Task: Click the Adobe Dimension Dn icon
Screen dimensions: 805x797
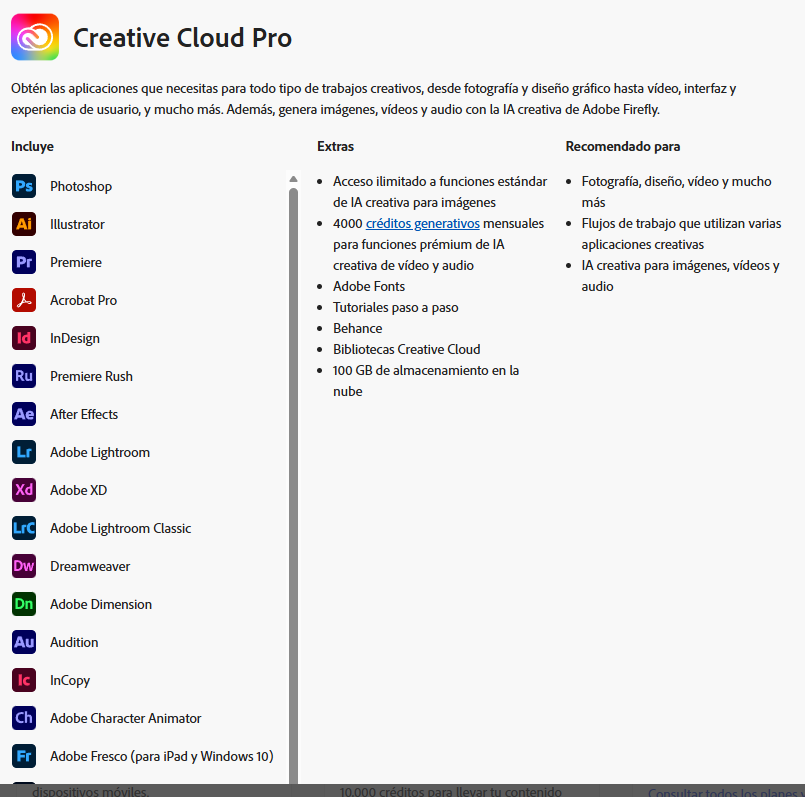Action: pyautogui.click(x=24, y=604)
